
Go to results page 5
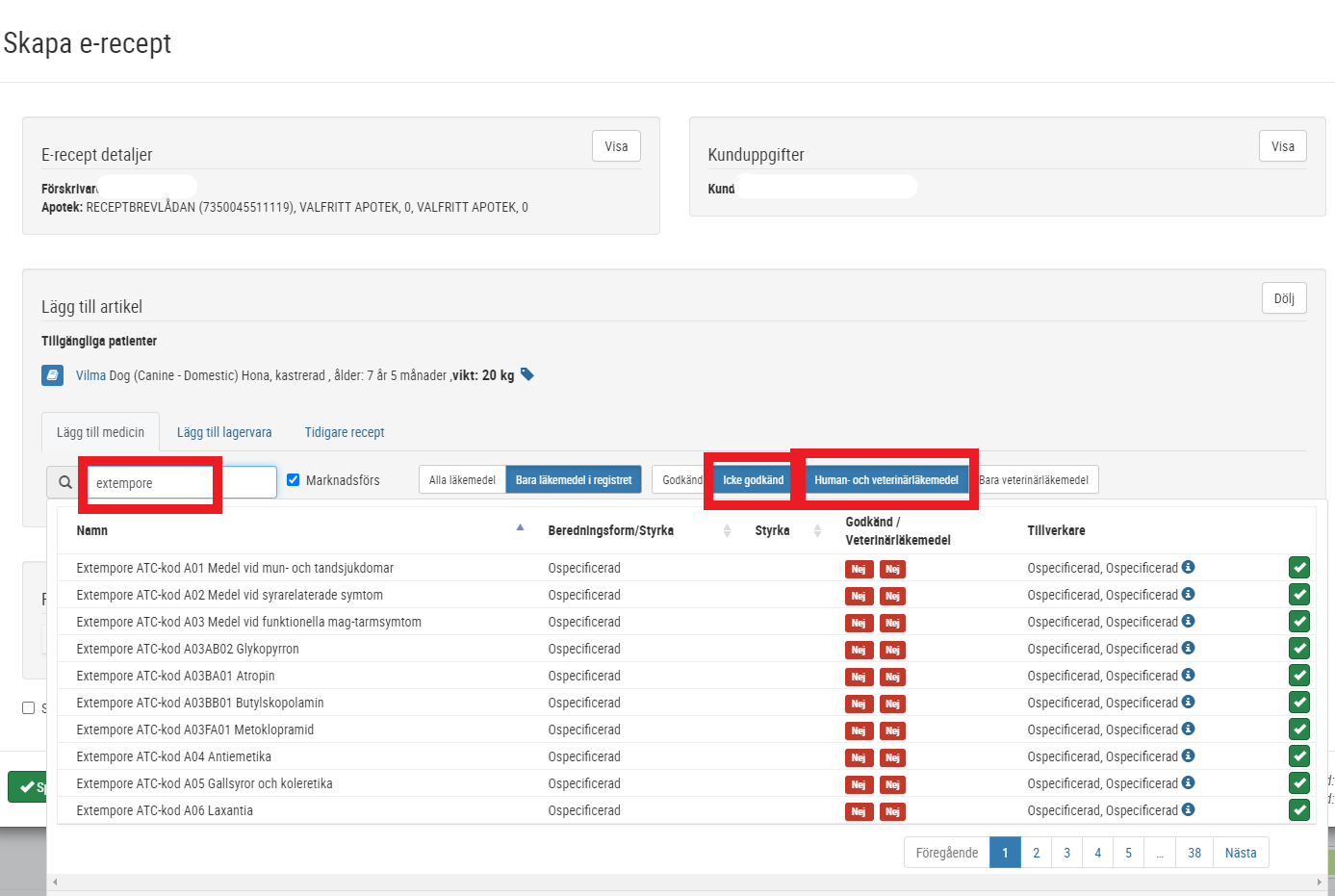click(1128, 853)
